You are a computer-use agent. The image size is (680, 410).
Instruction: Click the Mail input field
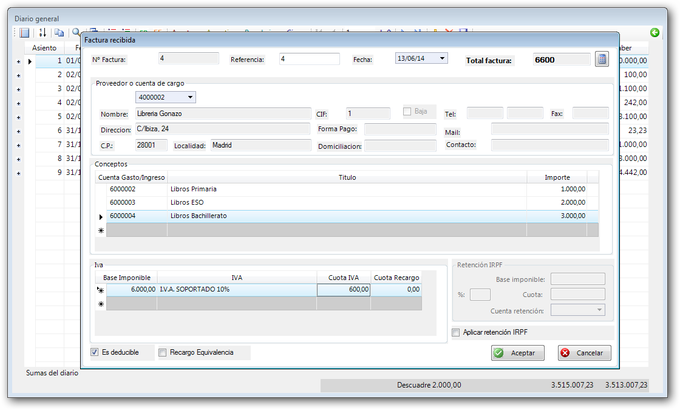coord(549,129)
